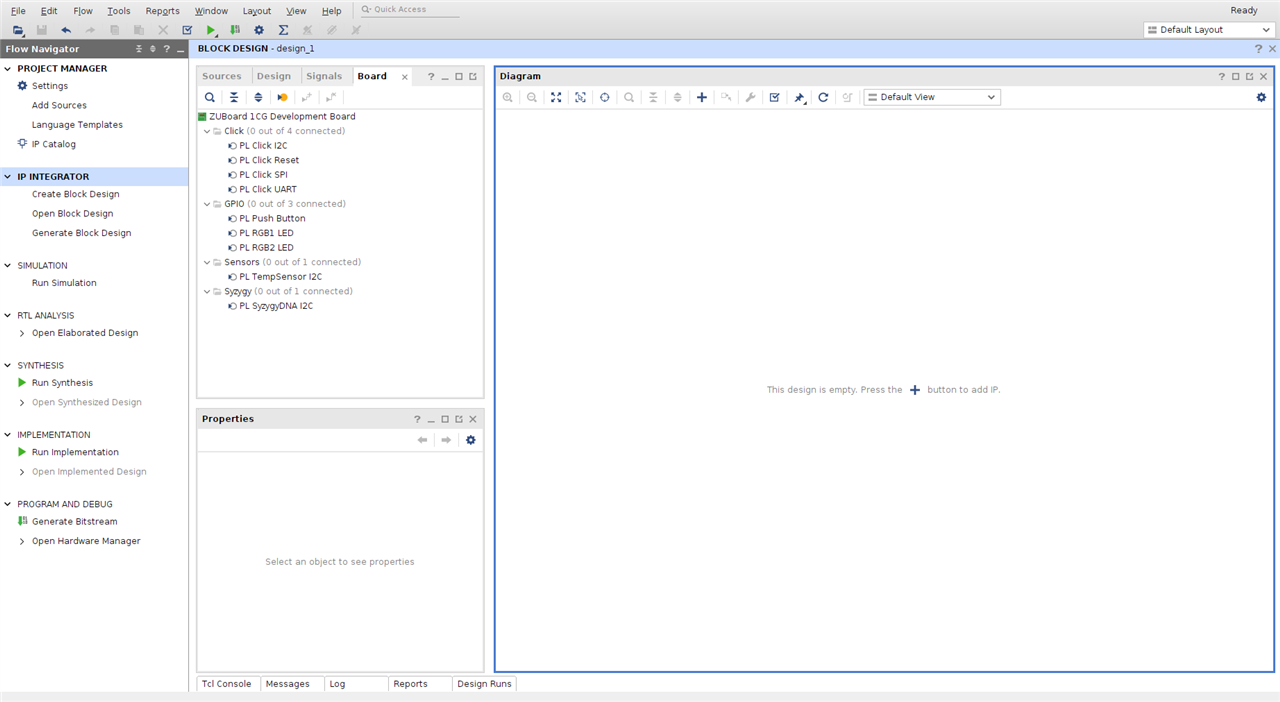The height and width of the screenshot is (702, 1280).
Task: Open the Properties panel settings gear
Action: point(471,440)
